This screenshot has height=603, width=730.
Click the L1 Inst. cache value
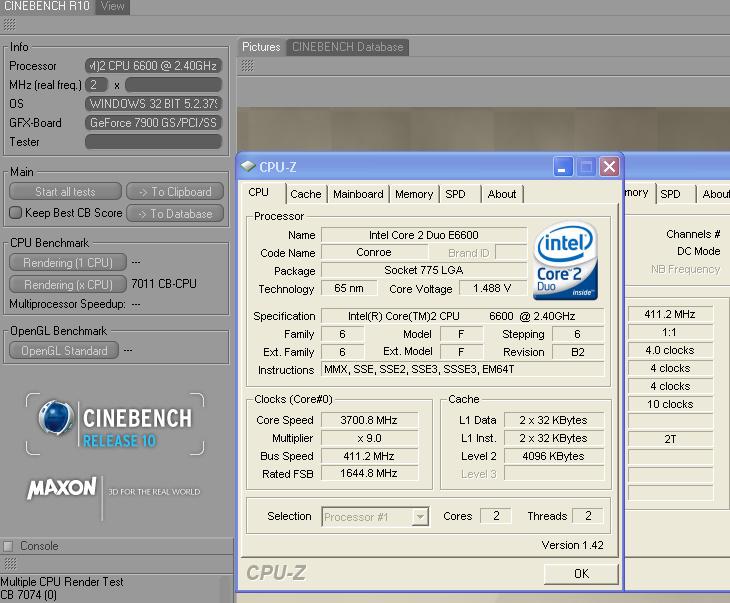[x=554, y=438]
